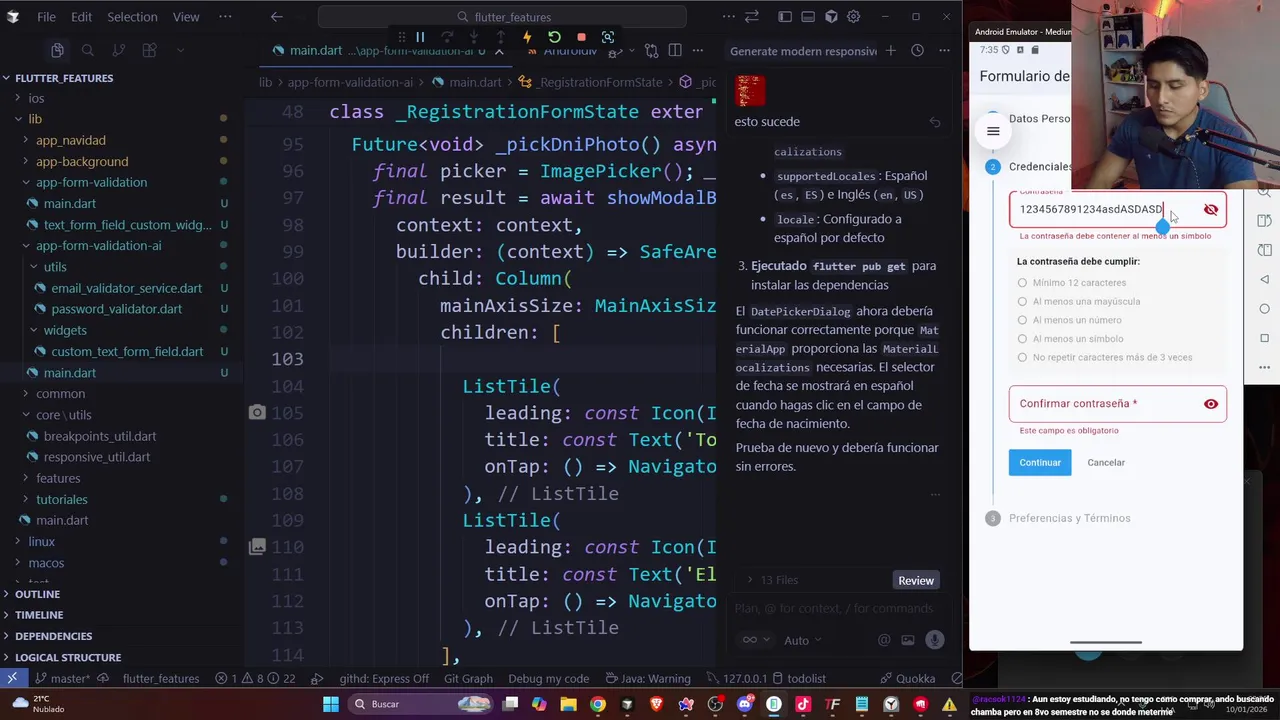Start a new chat with plus icon
The height and width of the screenshot is (720, 1280).
pos(892,51)
